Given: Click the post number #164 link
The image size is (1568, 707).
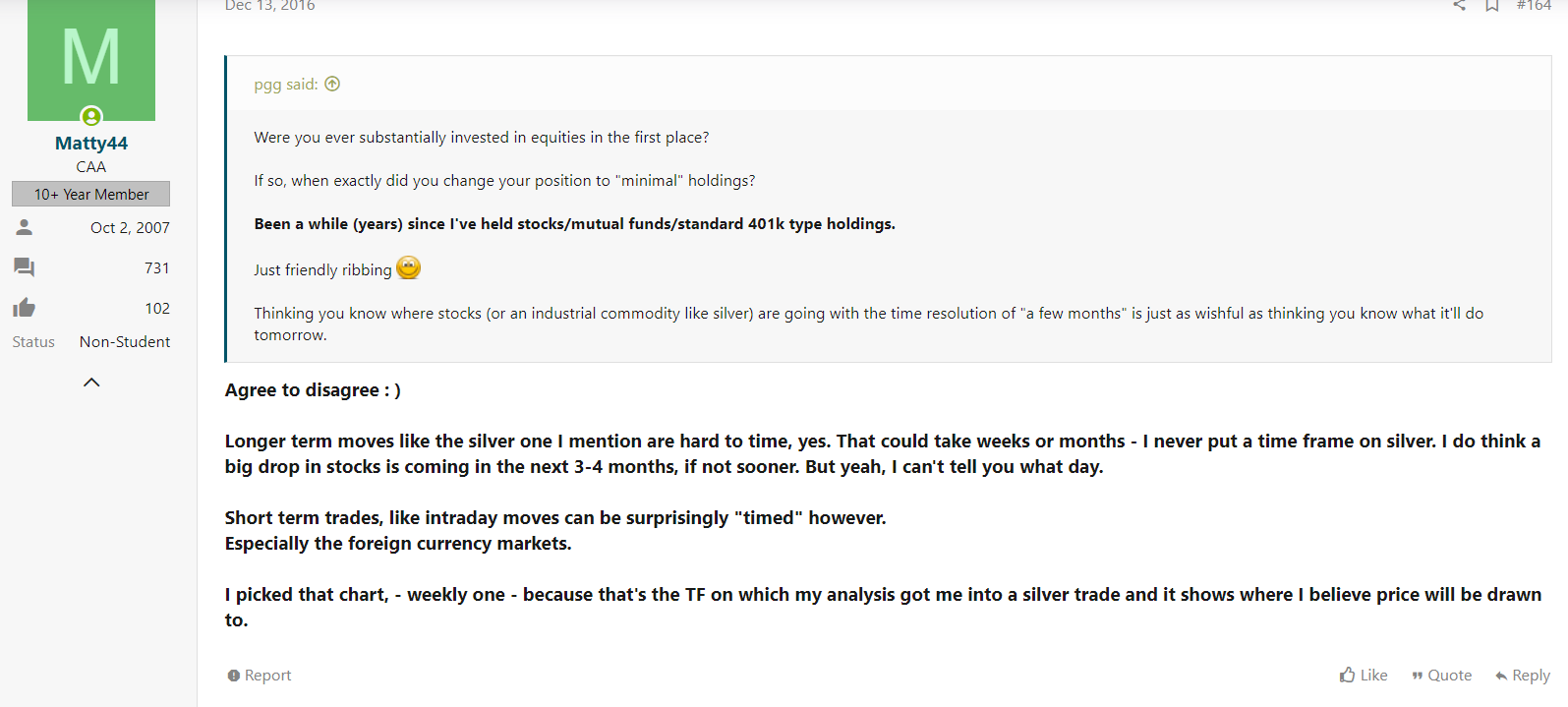Looking at the screenshot, I should click(x=1534, y=5).
